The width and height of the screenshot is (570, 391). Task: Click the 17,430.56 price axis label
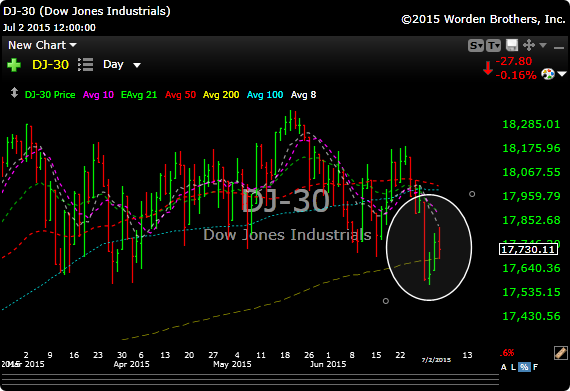[531, 316]
